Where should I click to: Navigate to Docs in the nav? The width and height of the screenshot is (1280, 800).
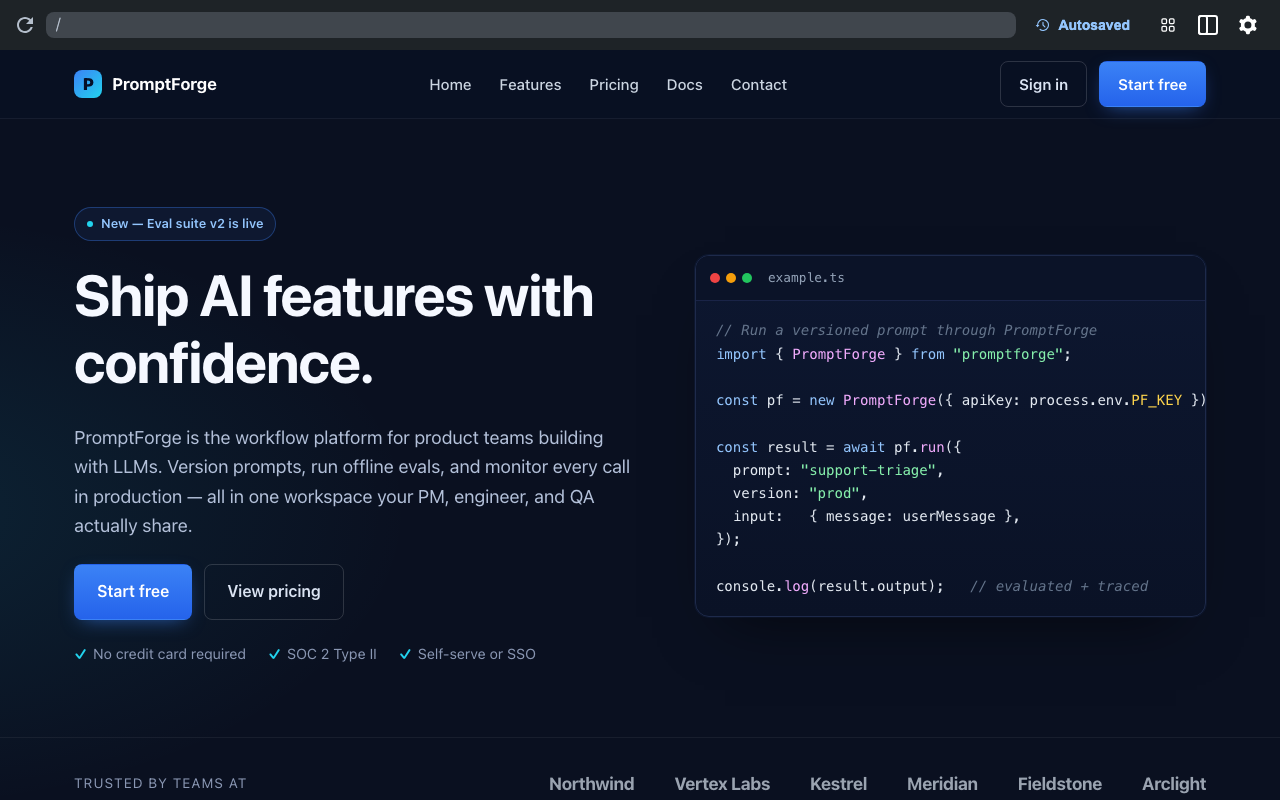click(x=685, y=85)
